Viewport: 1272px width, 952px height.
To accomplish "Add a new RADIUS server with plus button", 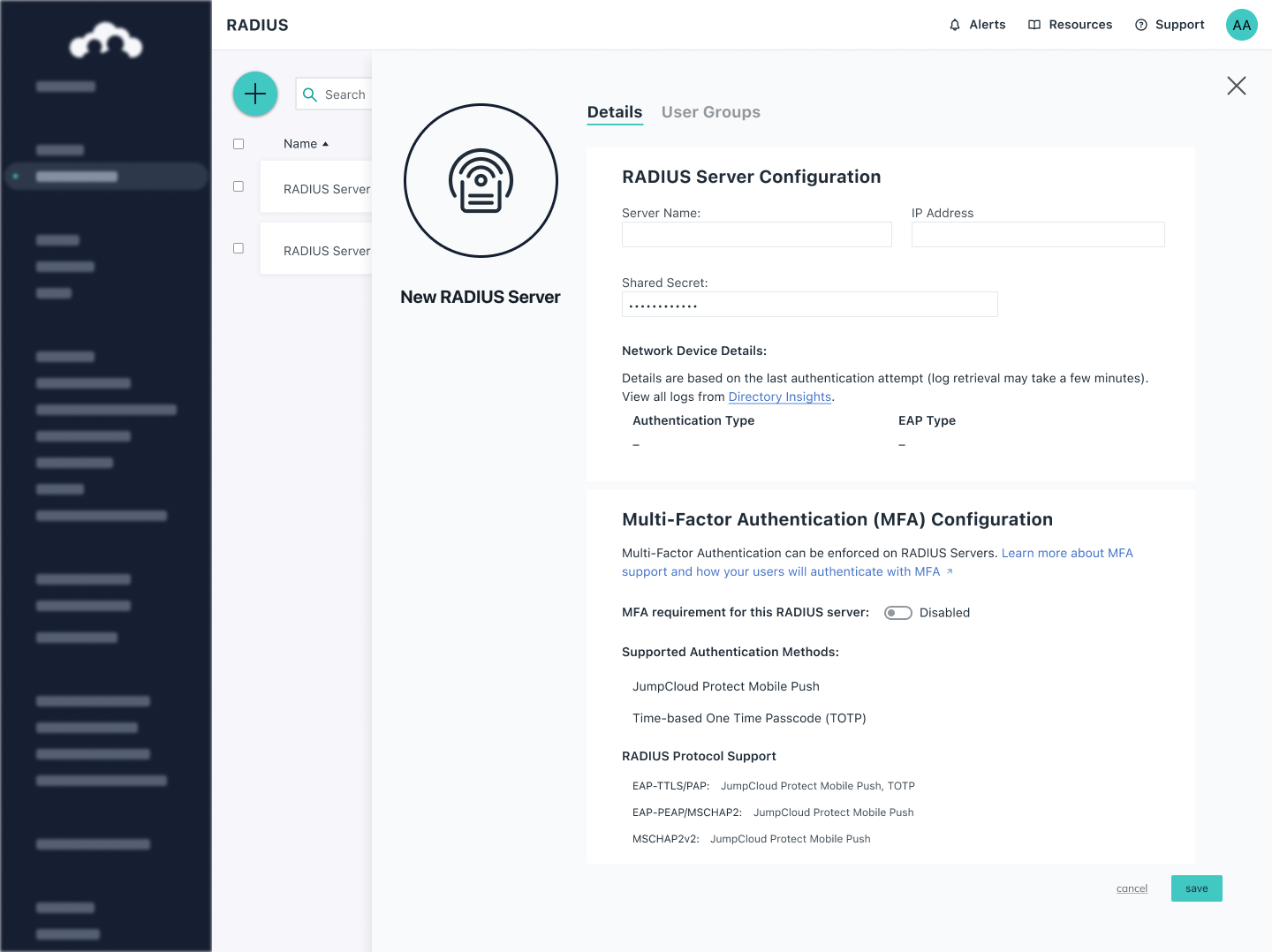I will (255, 94).
